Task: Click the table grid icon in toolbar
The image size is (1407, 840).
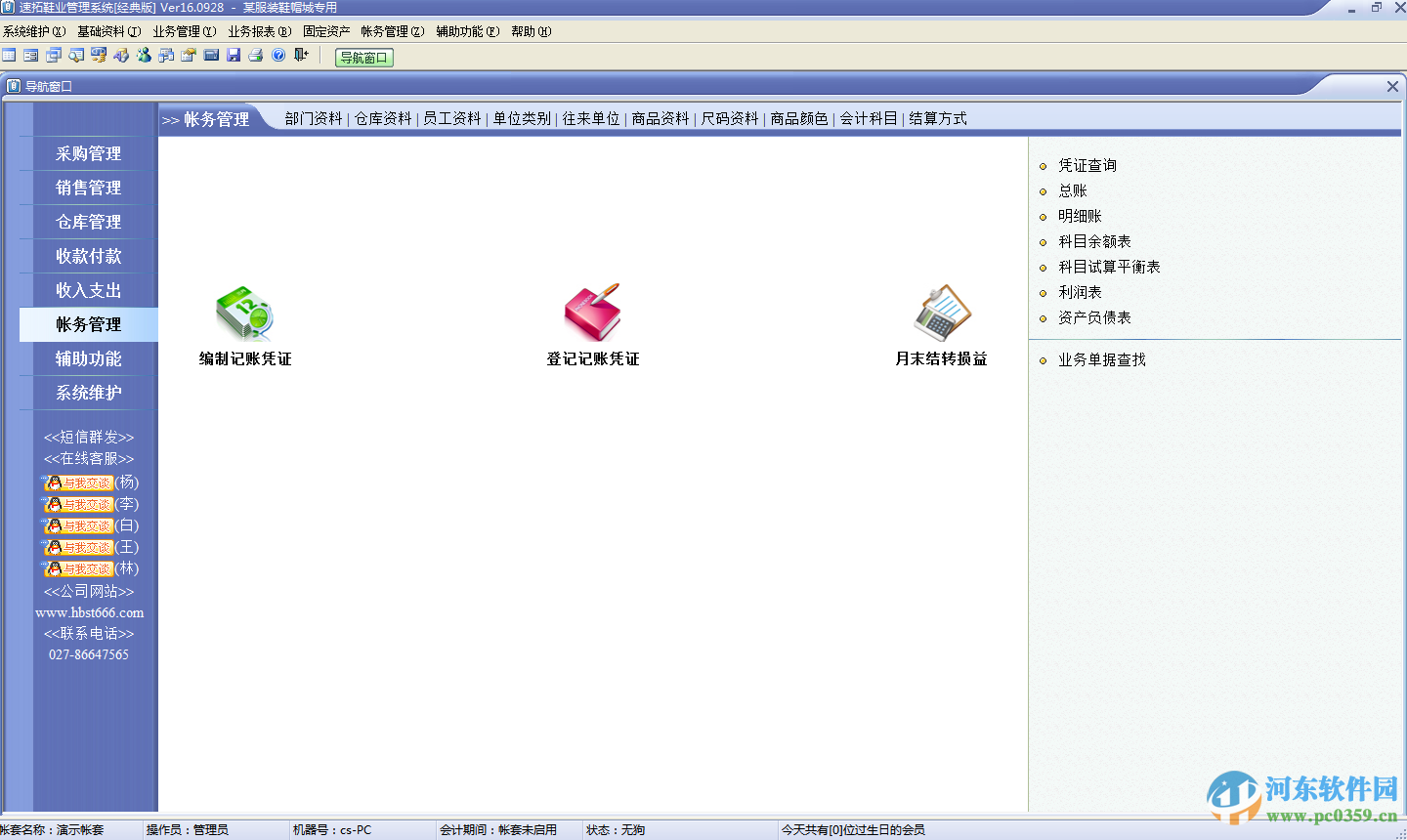Action: [x=9, y=56]
